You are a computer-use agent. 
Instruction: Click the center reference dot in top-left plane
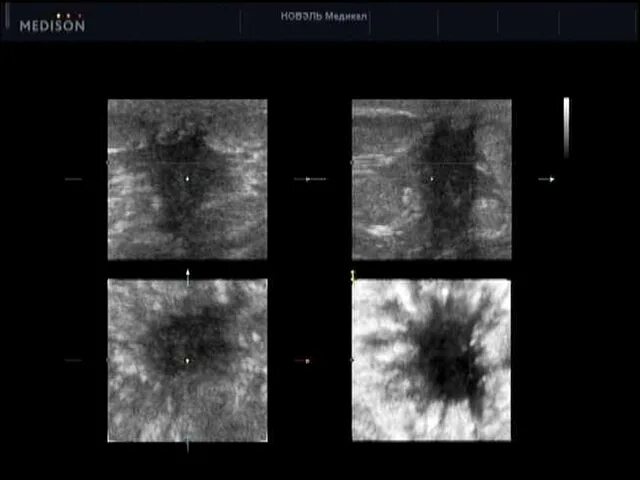(187, 179)
